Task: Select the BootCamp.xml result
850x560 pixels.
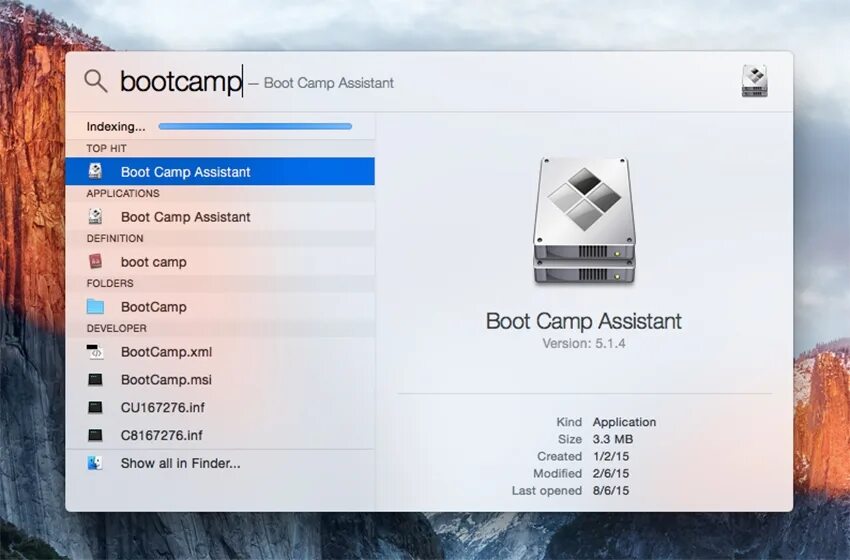Action: [220, 351]
